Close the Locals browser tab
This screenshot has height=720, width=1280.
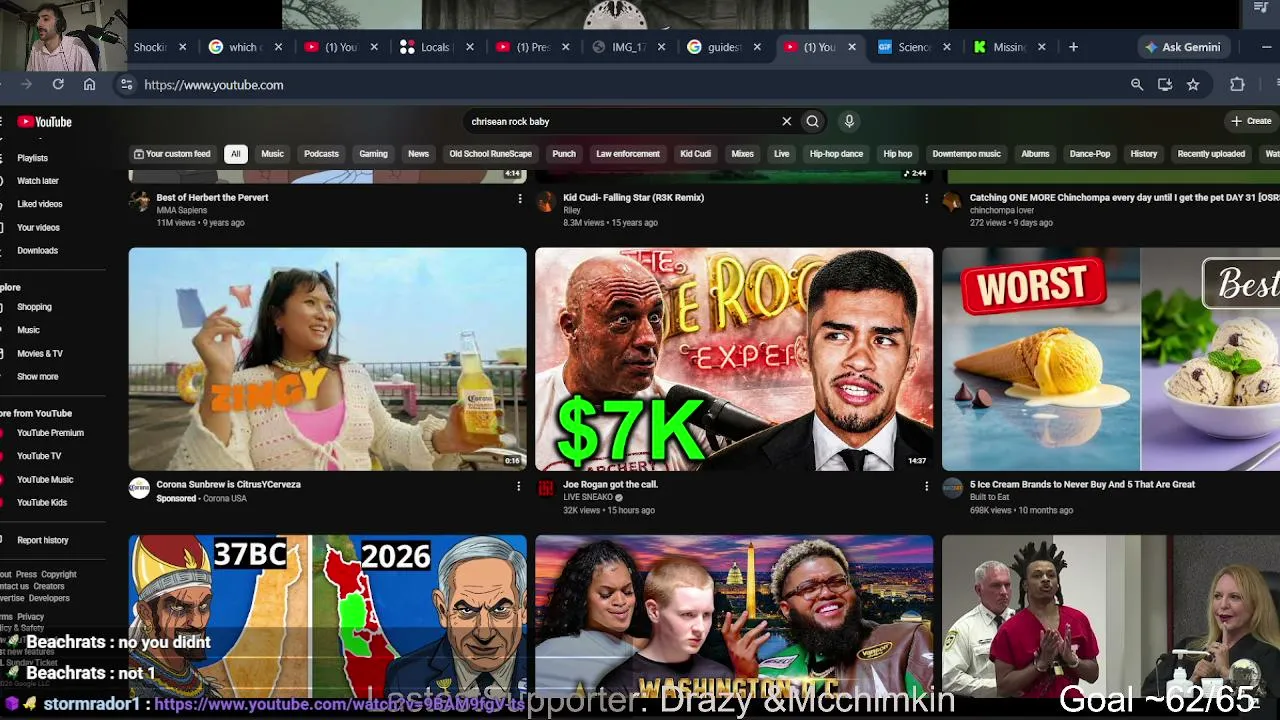click(470, 47)
